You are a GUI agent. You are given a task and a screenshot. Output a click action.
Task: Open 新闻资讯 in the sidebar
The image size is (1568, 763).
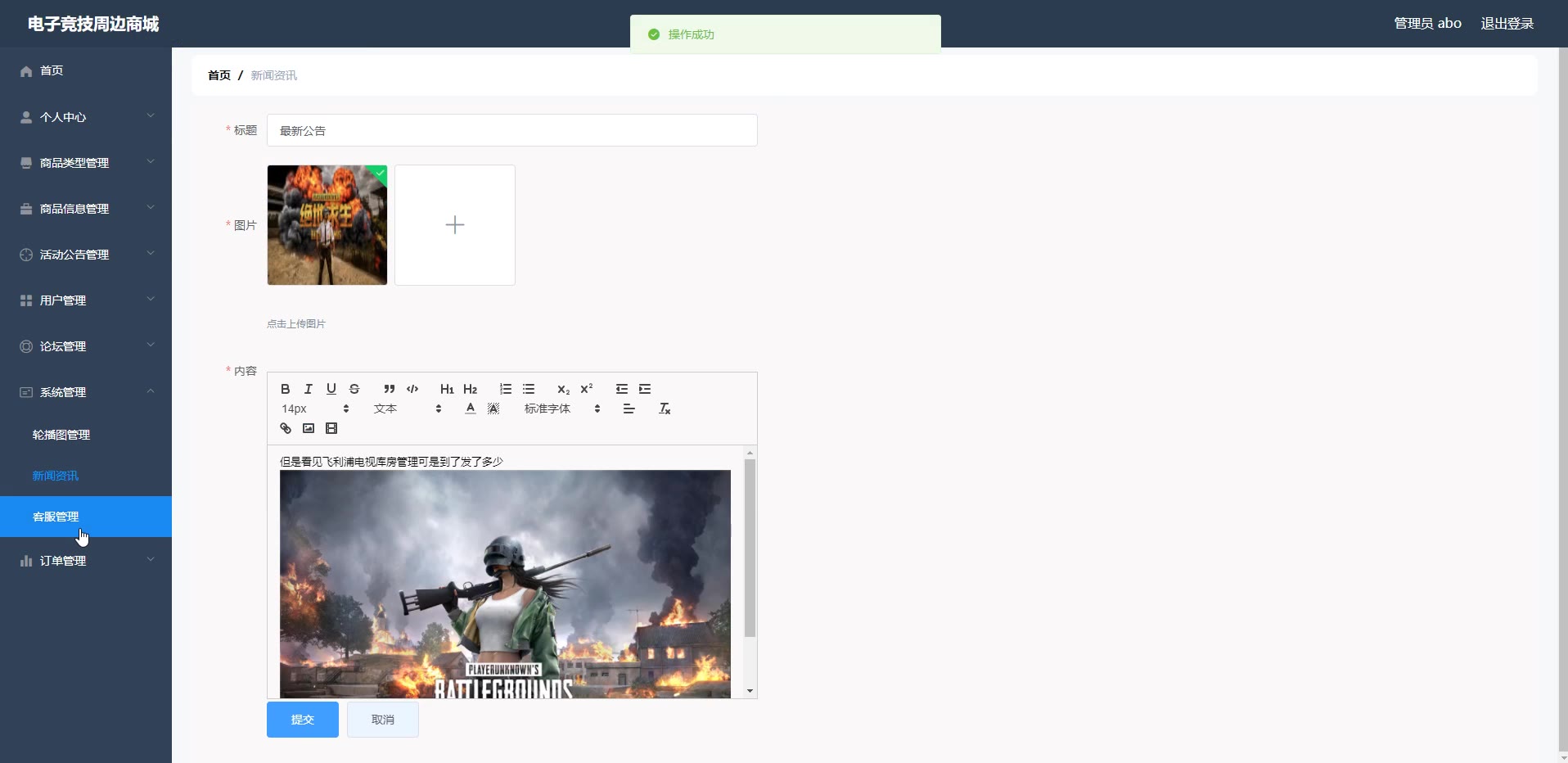click(x=86, y=476)
